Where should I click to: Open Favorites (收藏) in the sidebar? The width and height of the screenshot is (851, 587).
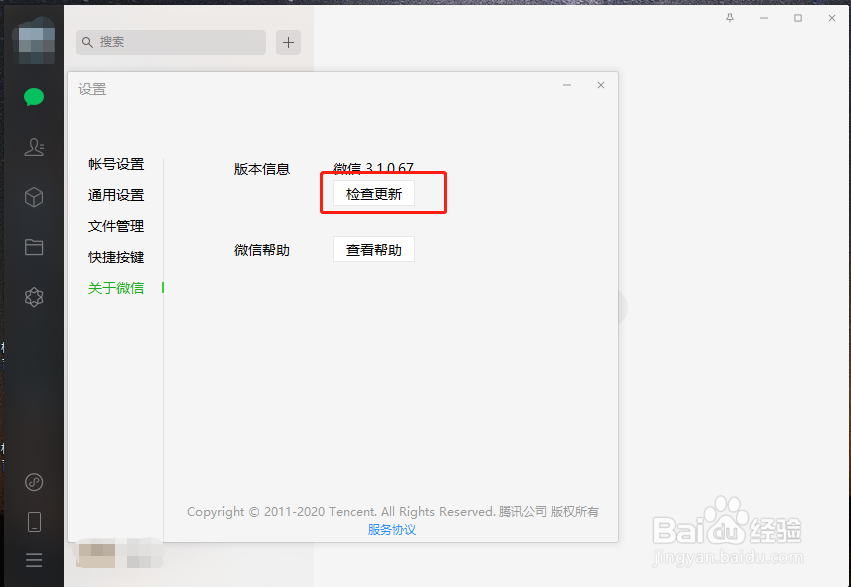point(34,197)
